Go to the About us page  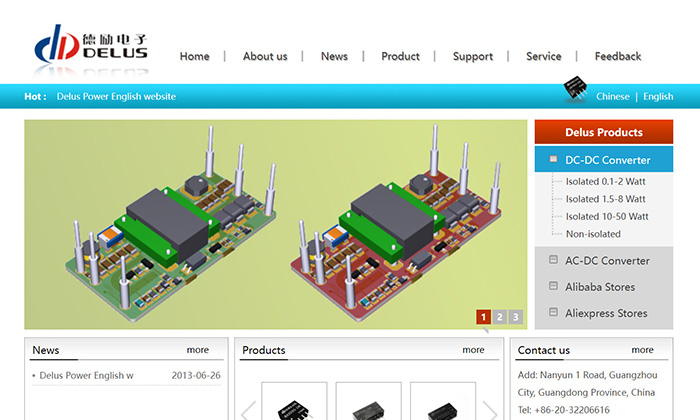(x=265, y=56)
